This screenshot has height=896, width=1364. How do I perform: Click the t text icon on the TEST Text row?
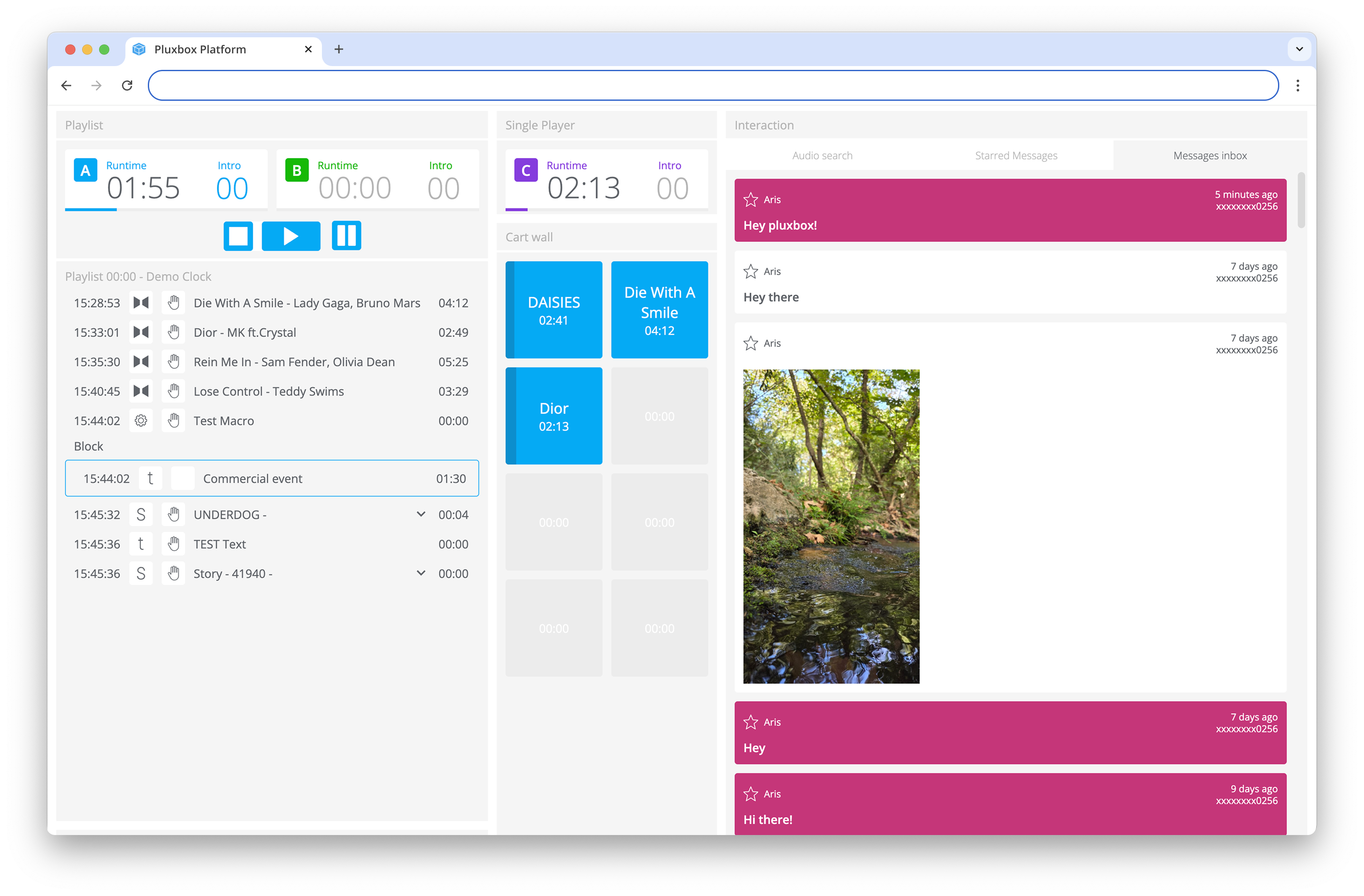tap(141, 544)
